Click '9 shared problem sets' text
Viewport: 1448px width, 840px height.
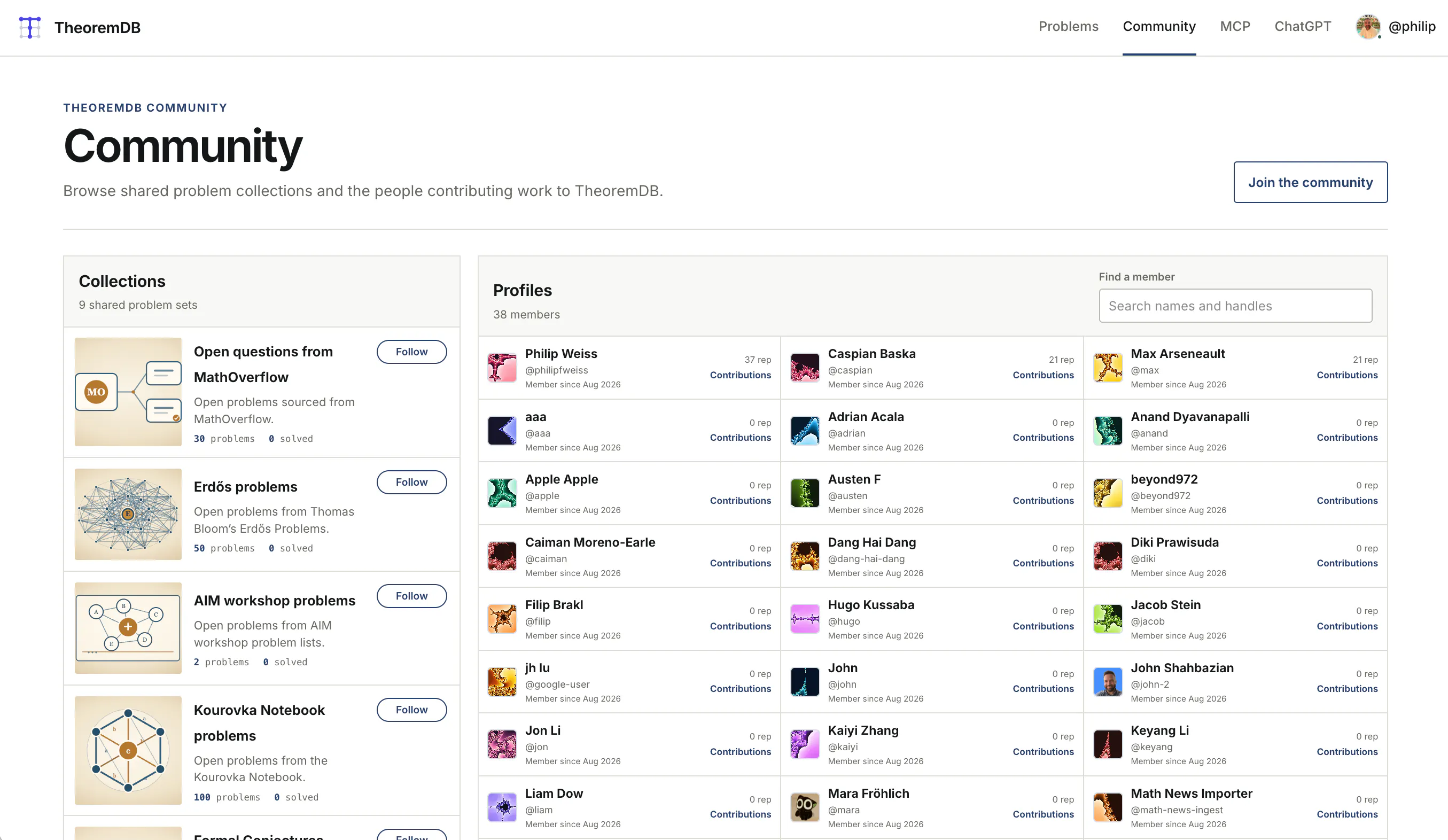point(138,305)
